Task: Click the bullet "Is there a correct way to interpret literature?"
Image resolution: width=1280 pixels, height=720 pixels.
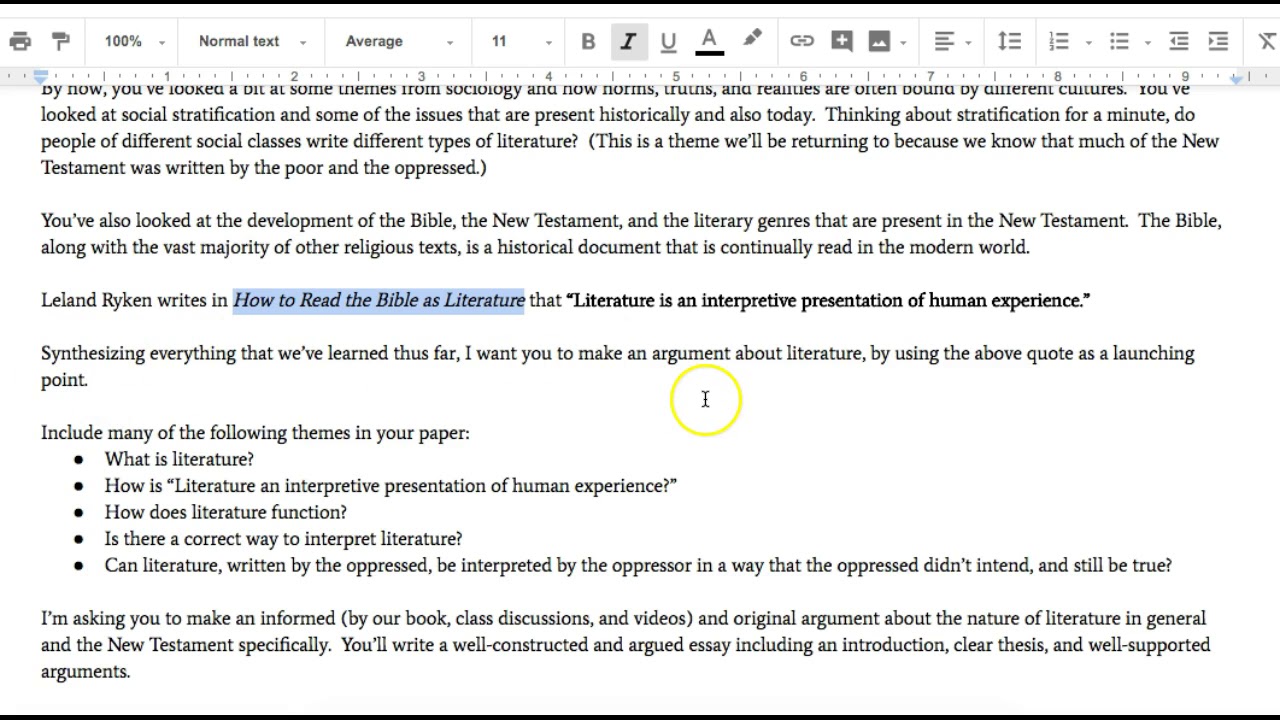Action: pyautogui.click(x=284, y=538)
